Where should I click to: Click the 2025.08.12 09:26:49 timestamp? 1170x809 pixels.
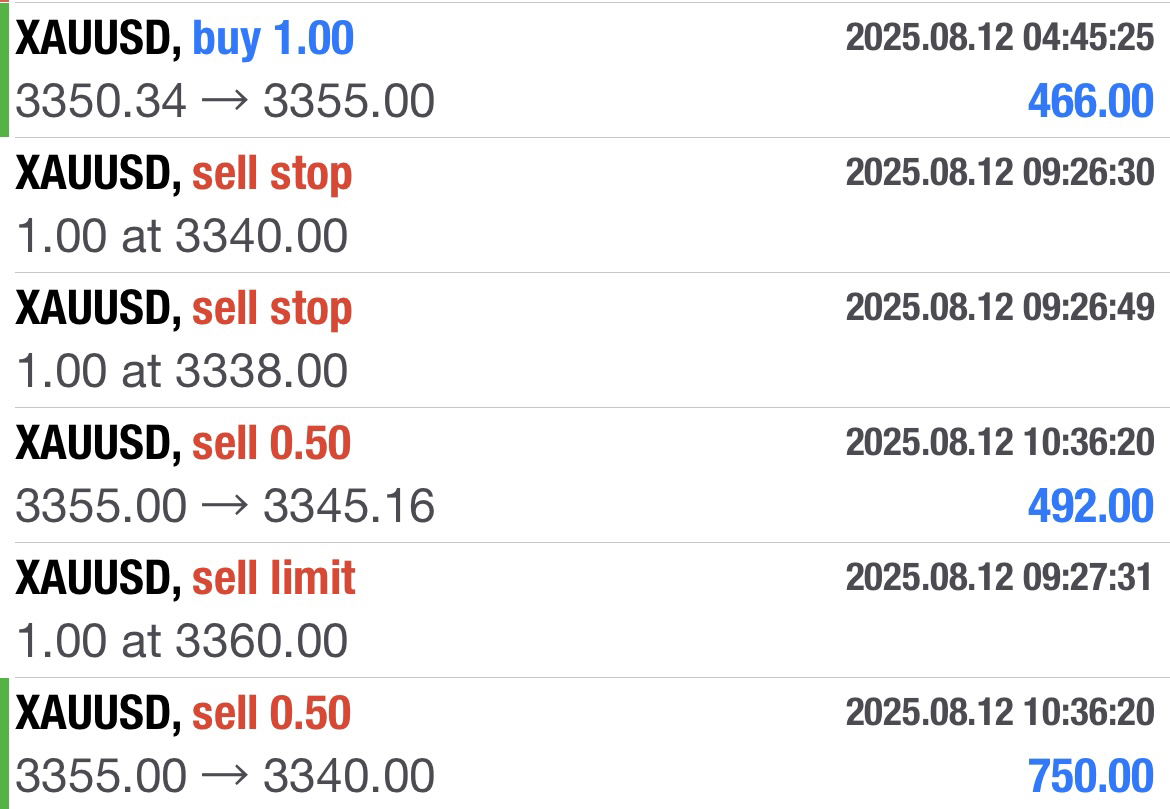[1000, 307]
